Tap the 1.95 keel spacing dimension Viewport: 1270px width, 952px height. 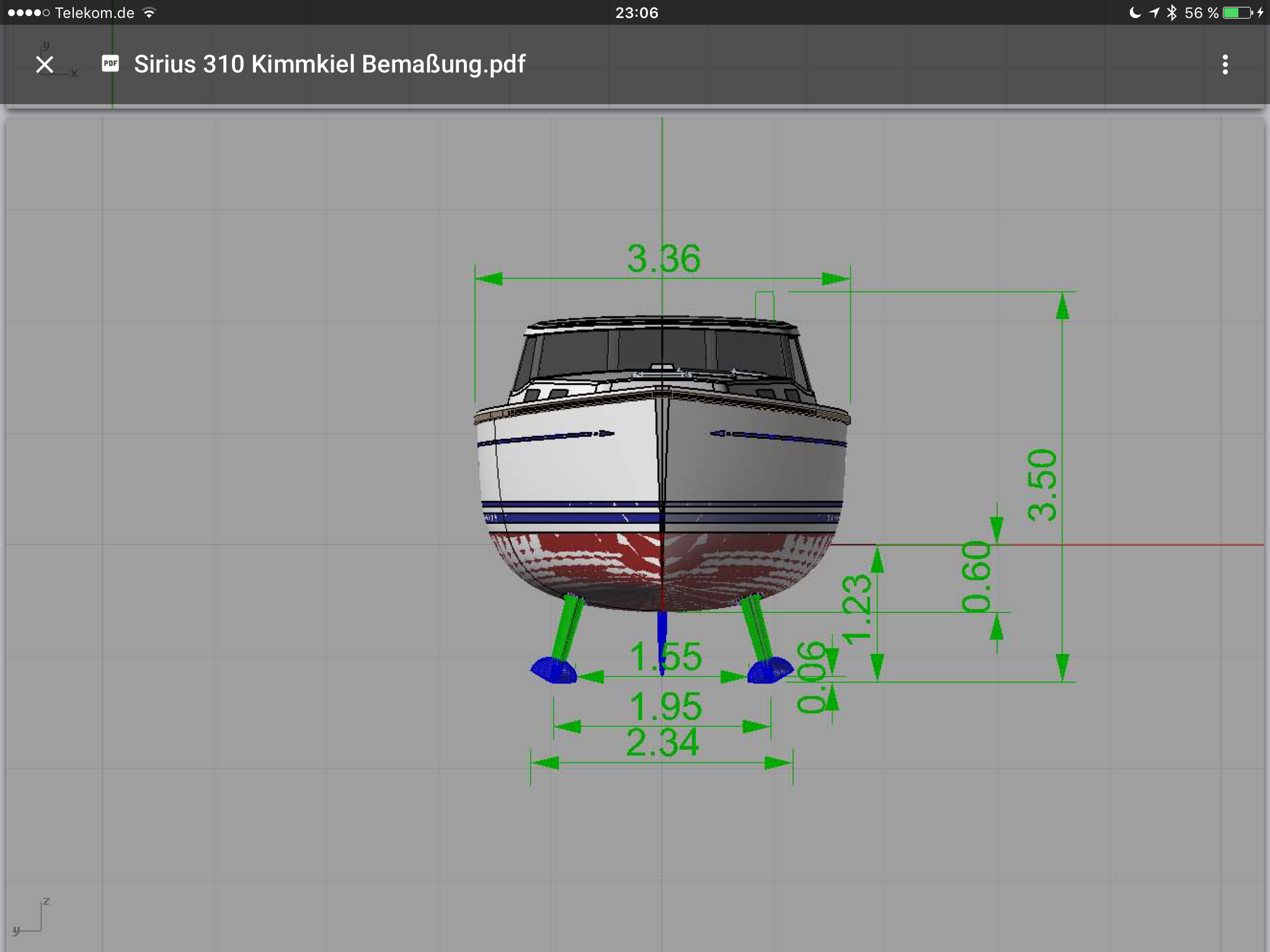pyautogui.click(x=665, y=707)
